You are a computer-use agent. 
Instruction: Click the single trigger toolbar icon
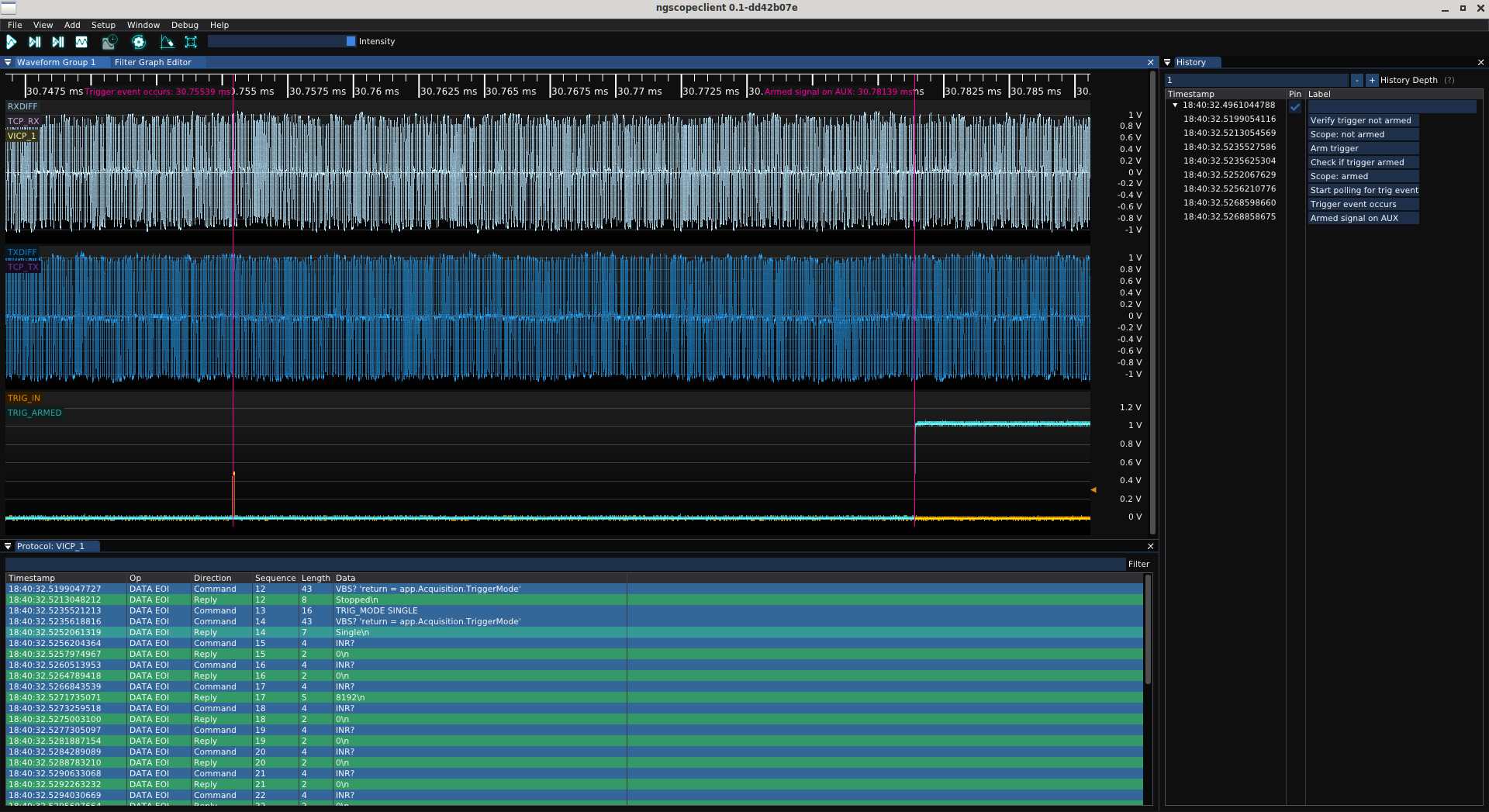35,42
